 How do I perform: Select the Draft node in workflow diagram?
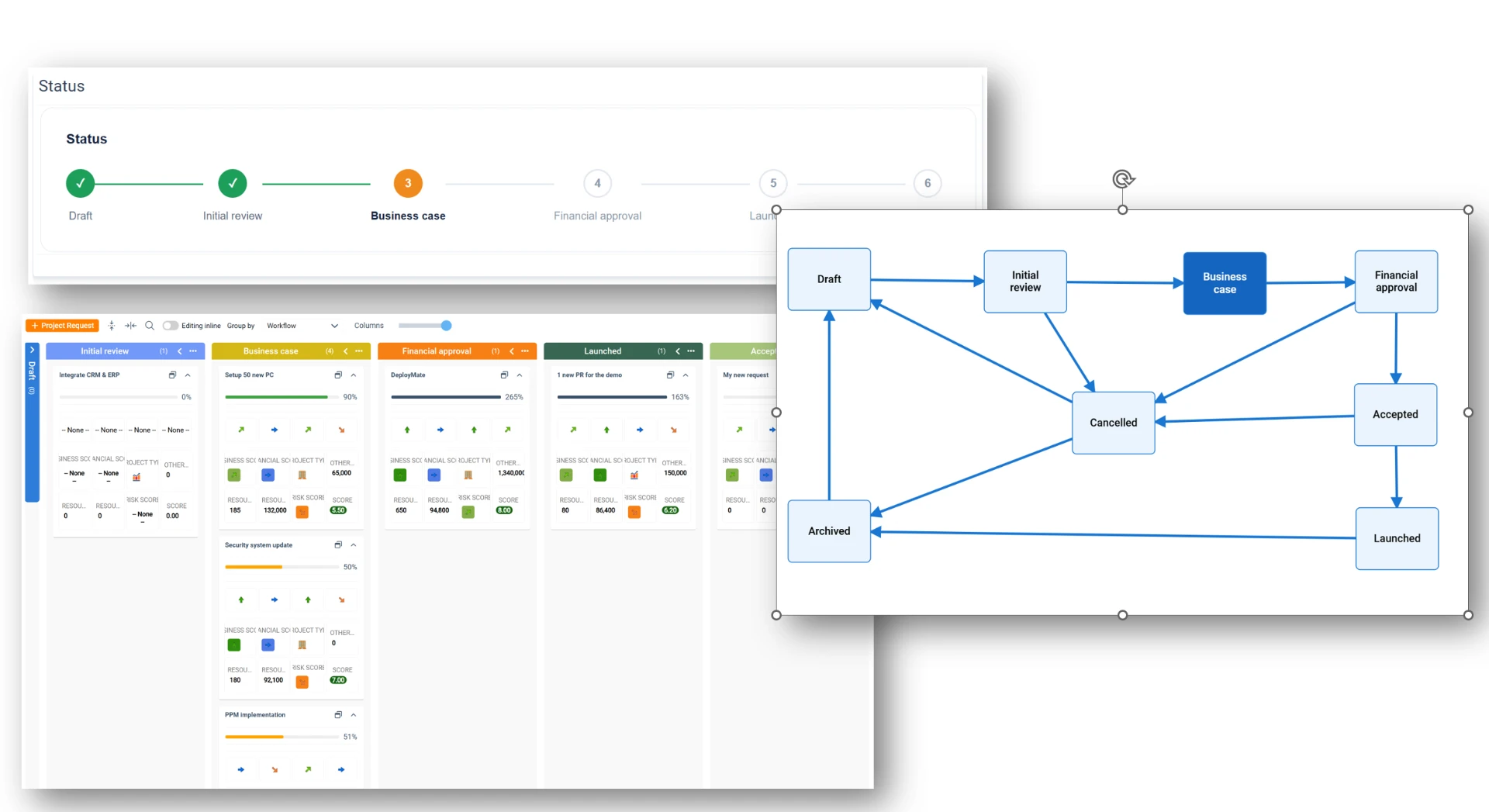coord(829,279)
